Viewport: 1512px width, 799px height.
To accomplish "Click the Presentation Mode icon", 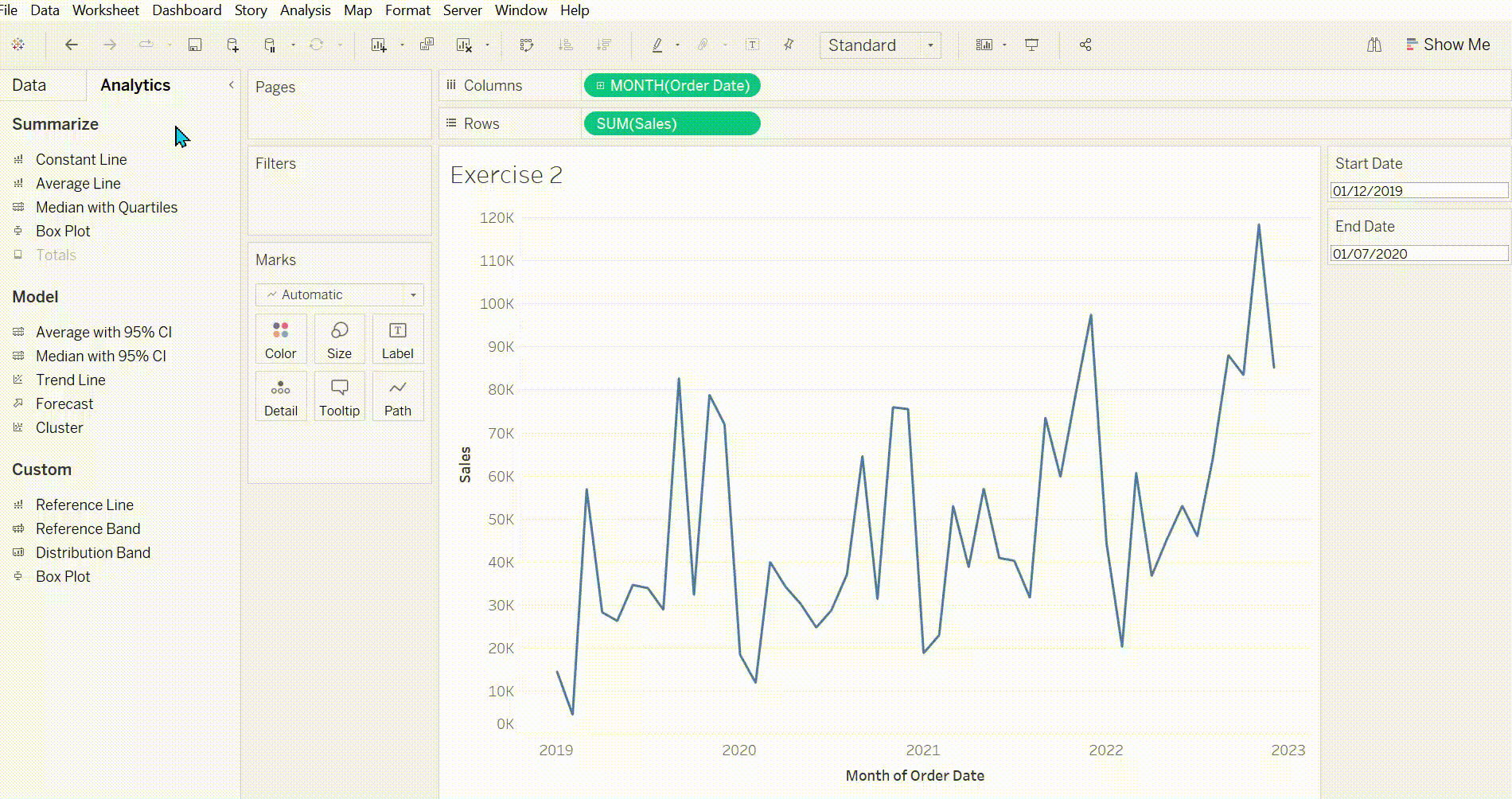I will 1031,45.
